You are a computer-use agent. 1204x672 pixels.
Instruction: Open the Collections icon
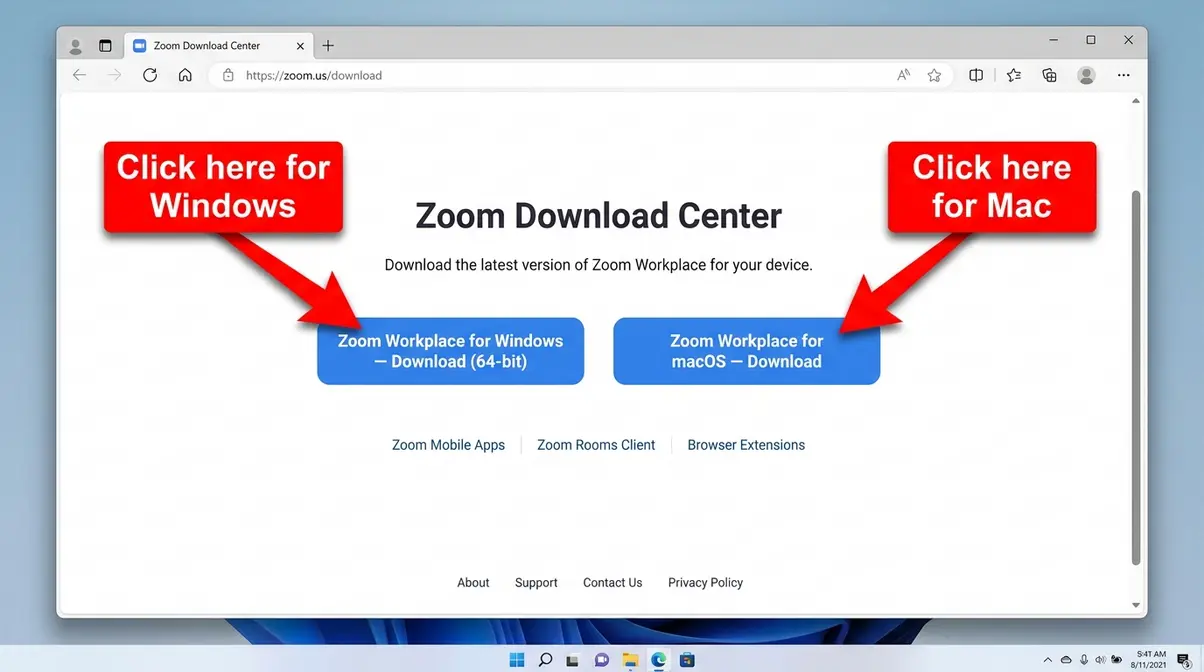(1049, 75)
